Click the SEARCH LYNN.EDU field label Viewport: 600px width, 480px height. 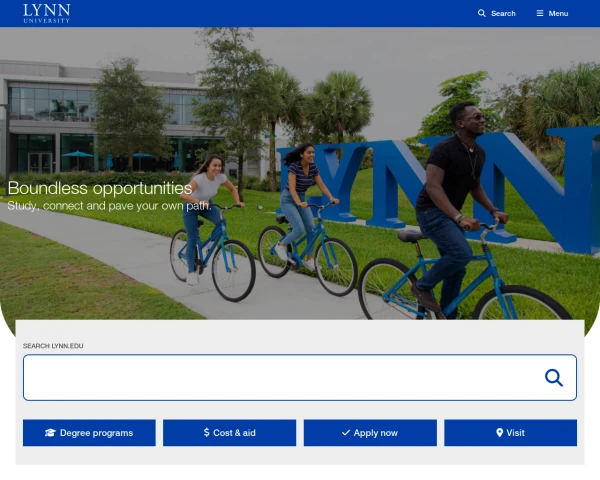(53, 346)
